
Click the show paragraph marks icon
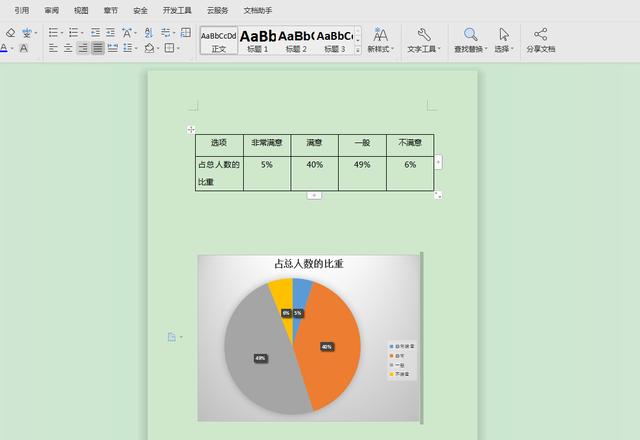coord(166,32)
